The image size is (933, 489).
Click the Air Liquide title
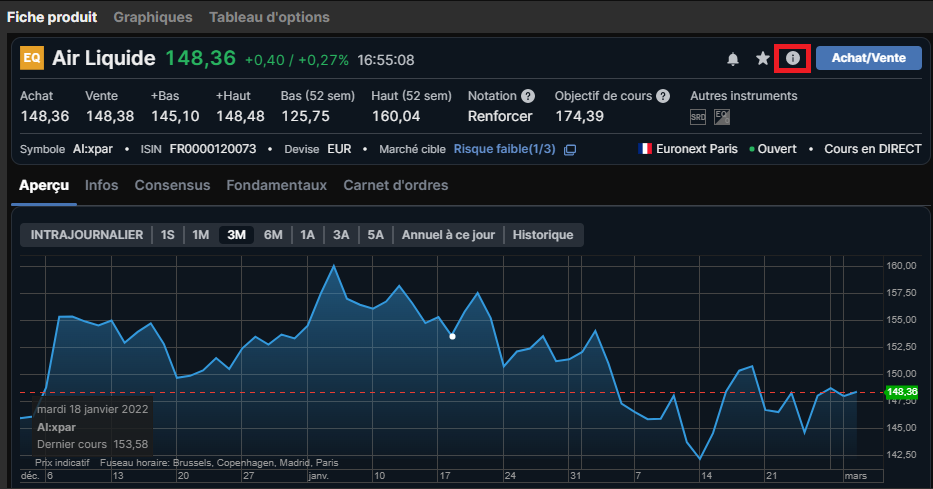tap(104, 58)
